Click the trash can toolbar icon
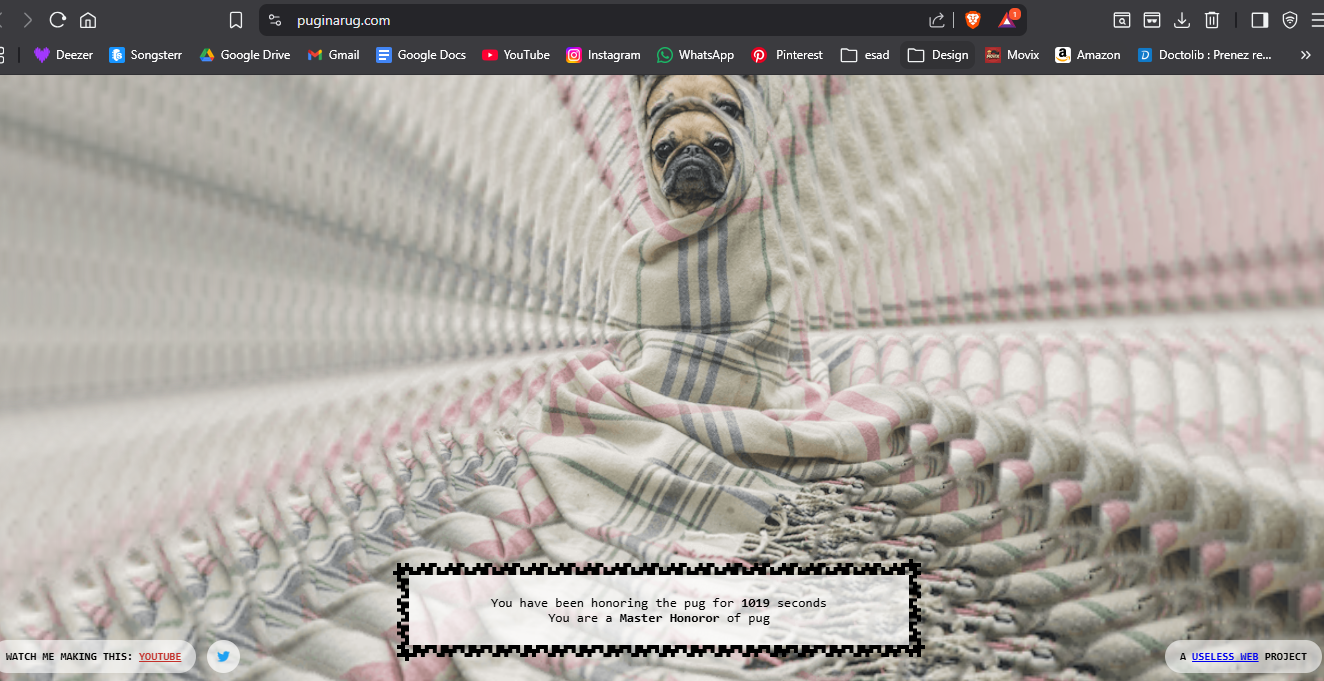1324x681 pixels. click(x=1211, y=20)
